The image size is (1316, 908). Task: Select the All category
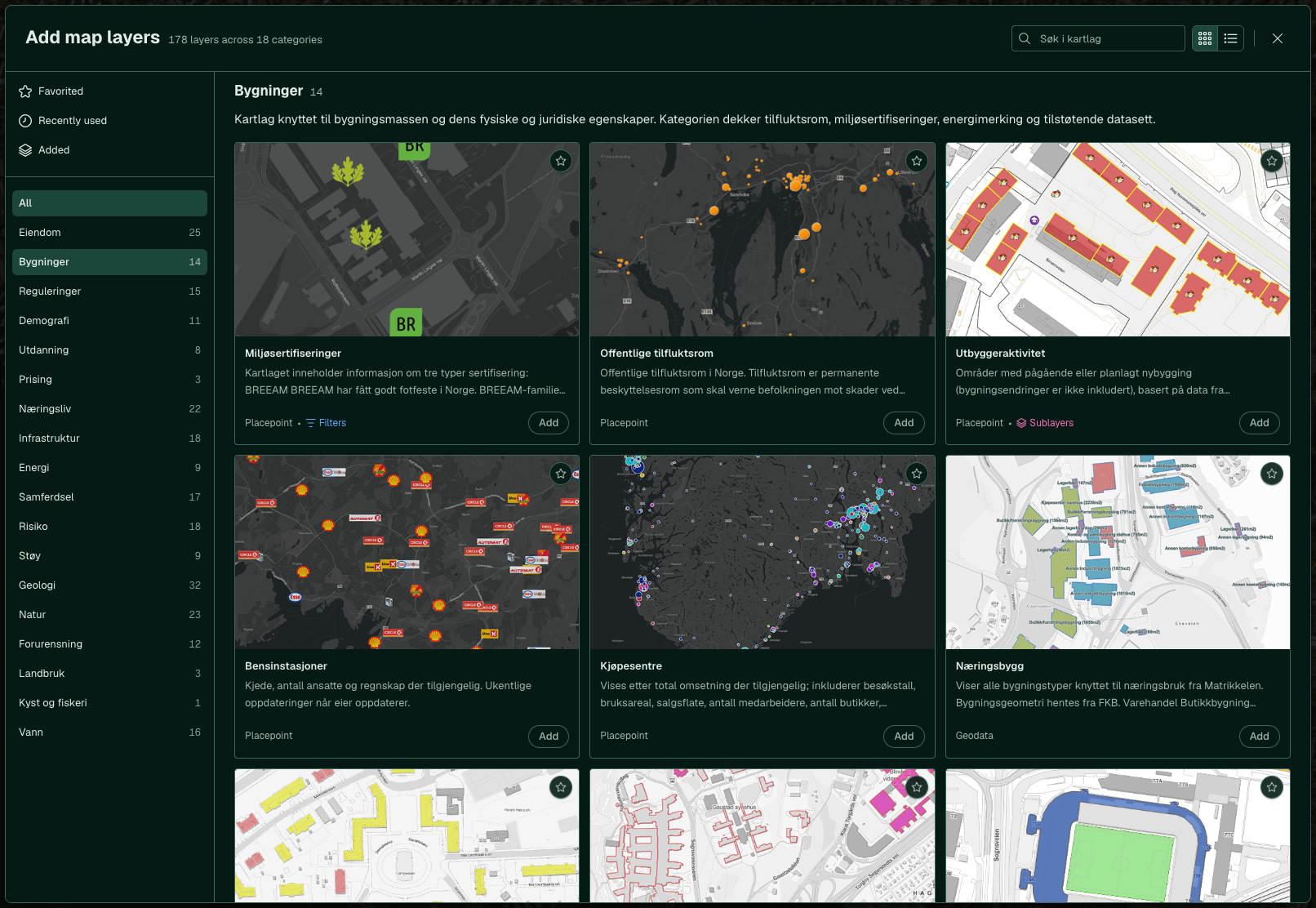point(109,203)
